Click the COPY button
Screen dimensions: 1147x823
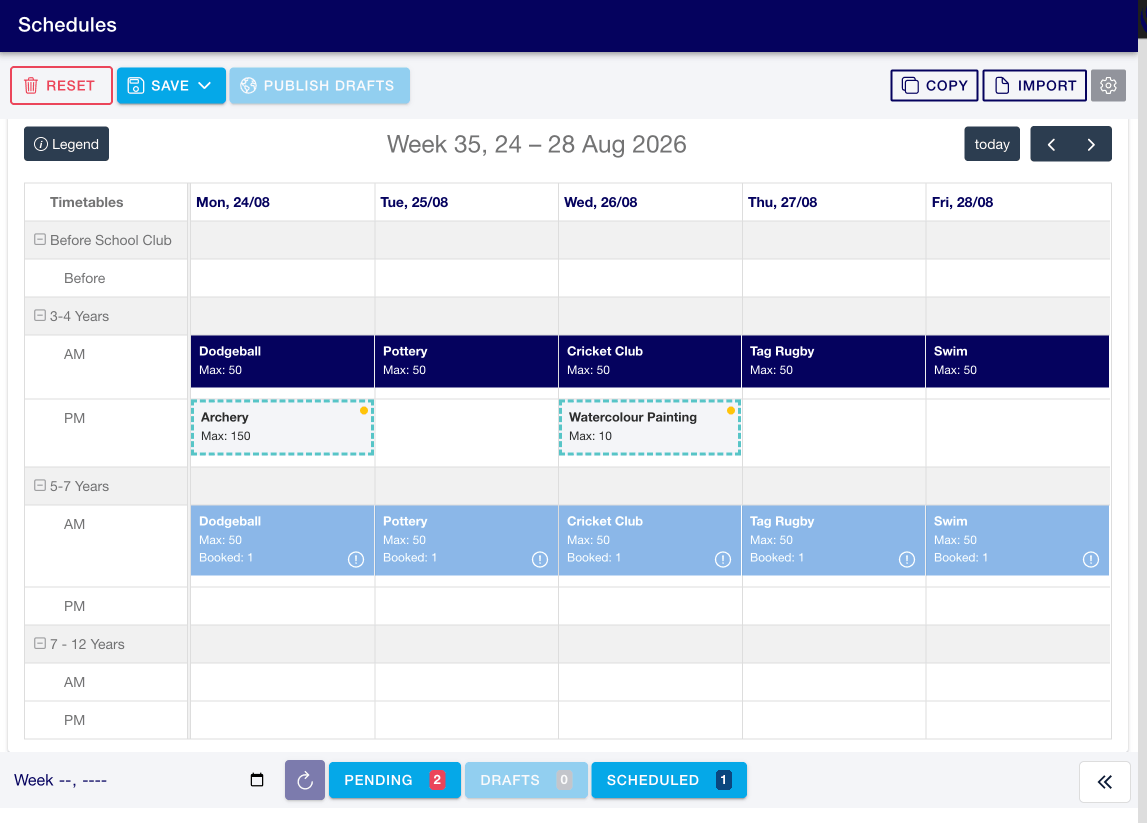(934, 86)
